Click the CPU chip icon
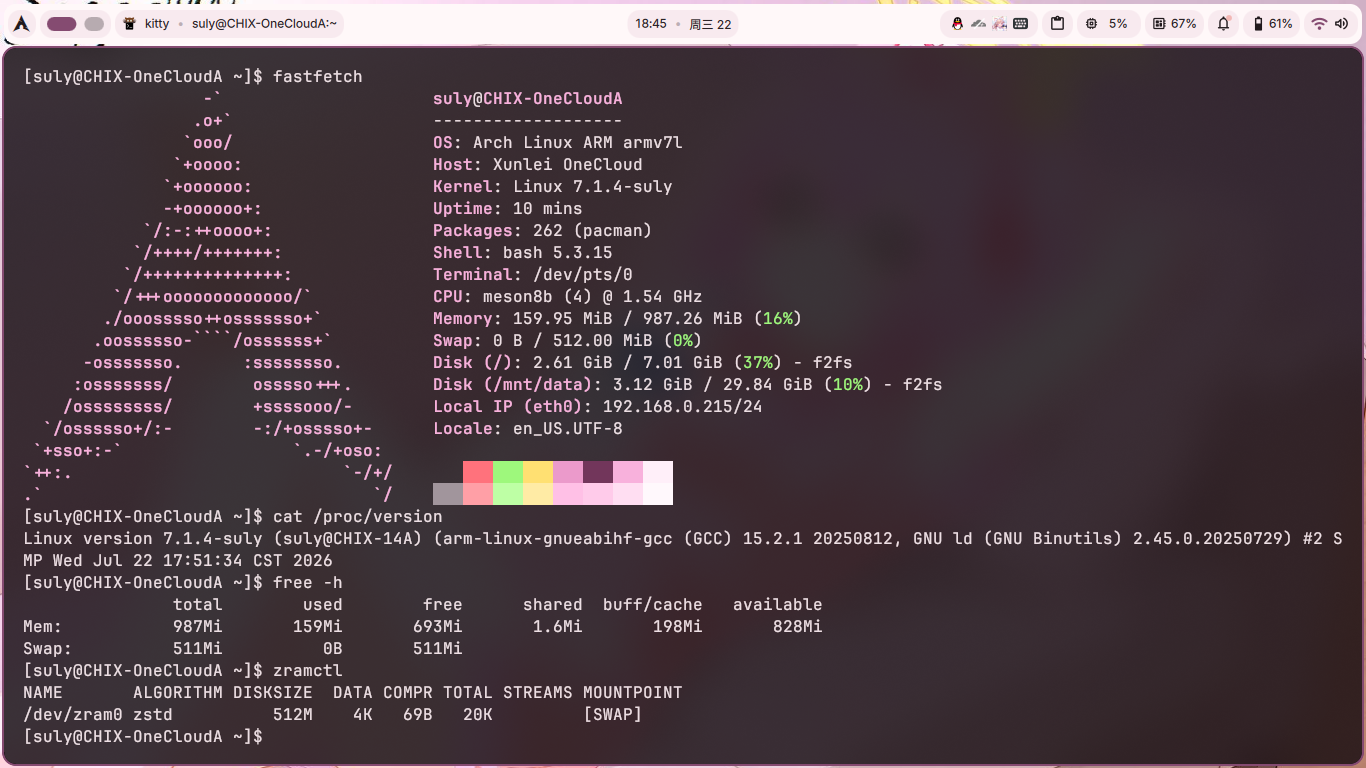This screenshot has width=1366, height=768. pyautogui.click(x=1091, y=24)
